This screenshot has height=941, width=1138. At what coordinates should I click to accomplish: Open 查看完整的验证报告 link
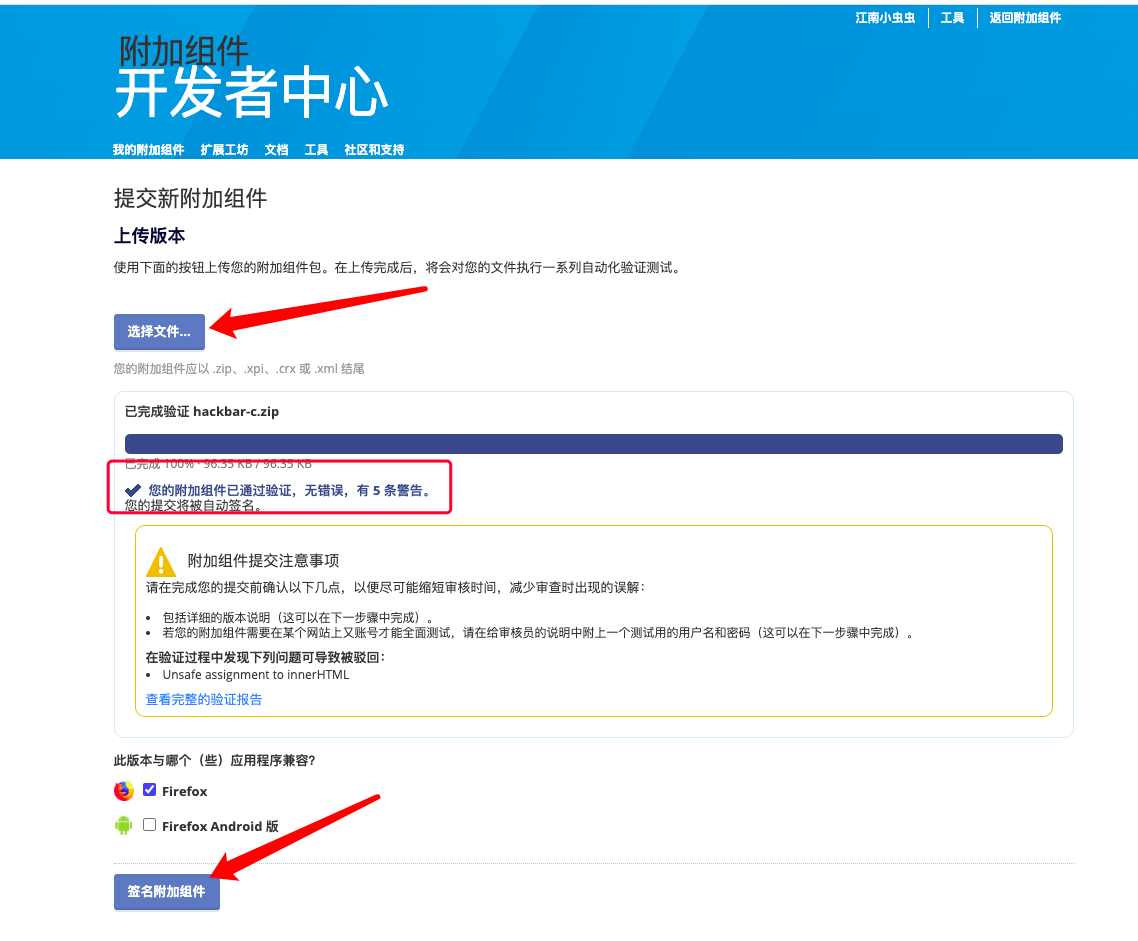204,699
